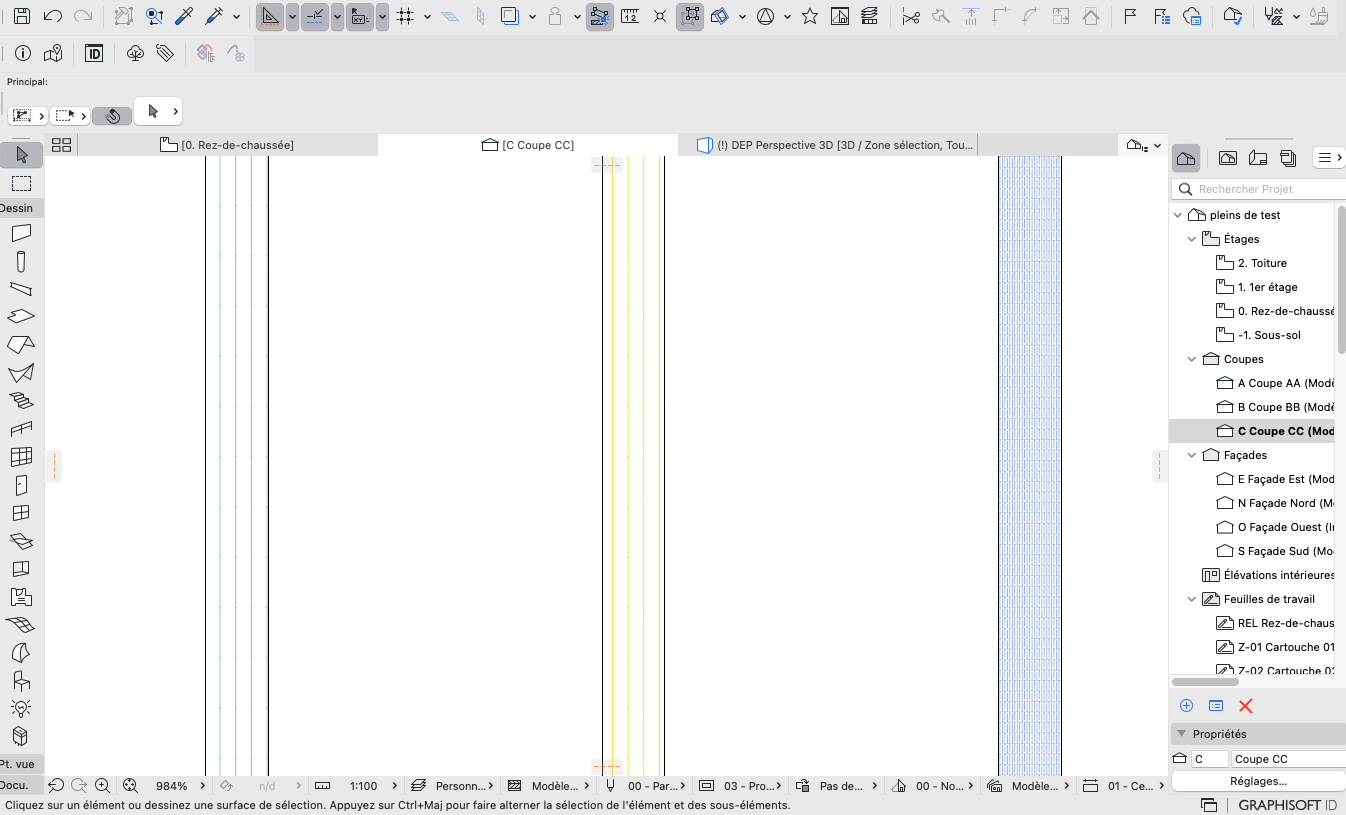Image resolution: width=1346 pixels, height=815 pixels.
Task: Collapse the Coupes tree folder
Action: coord(1192,359)
